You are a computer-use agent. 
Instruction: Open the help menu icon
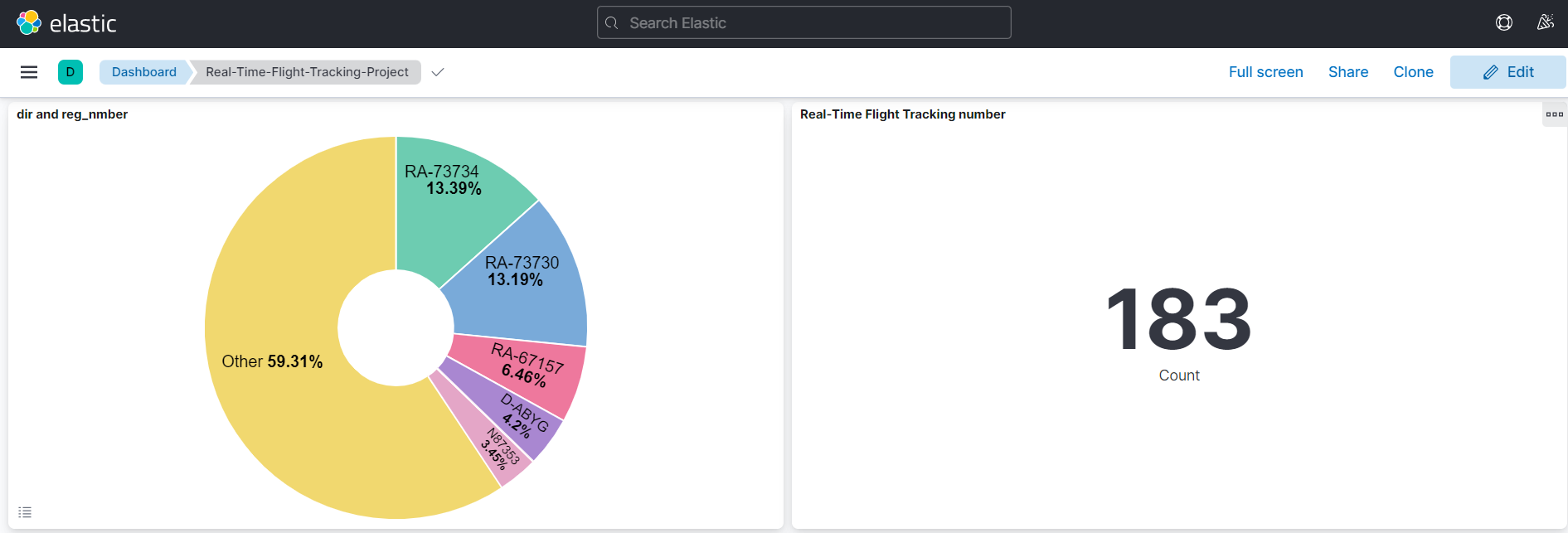[1503, 22]
